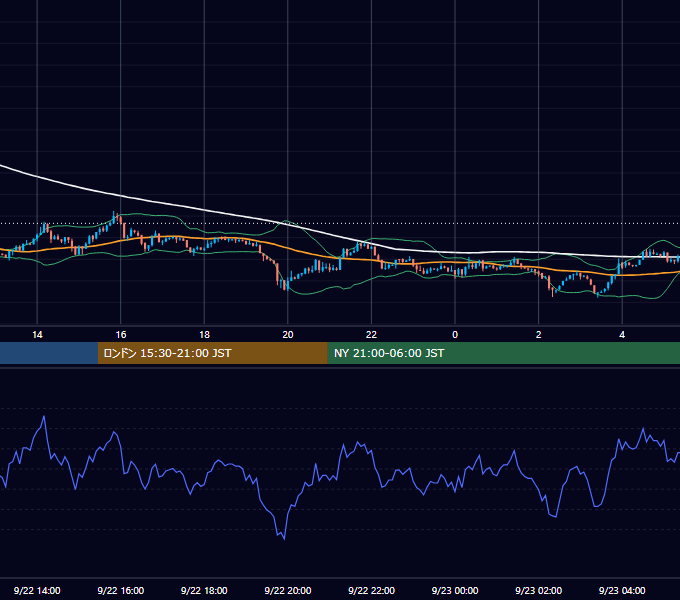The image size is (680, 600).
Task: Click the 22 hour label on price chart axis
Action: tap(371, 335)
